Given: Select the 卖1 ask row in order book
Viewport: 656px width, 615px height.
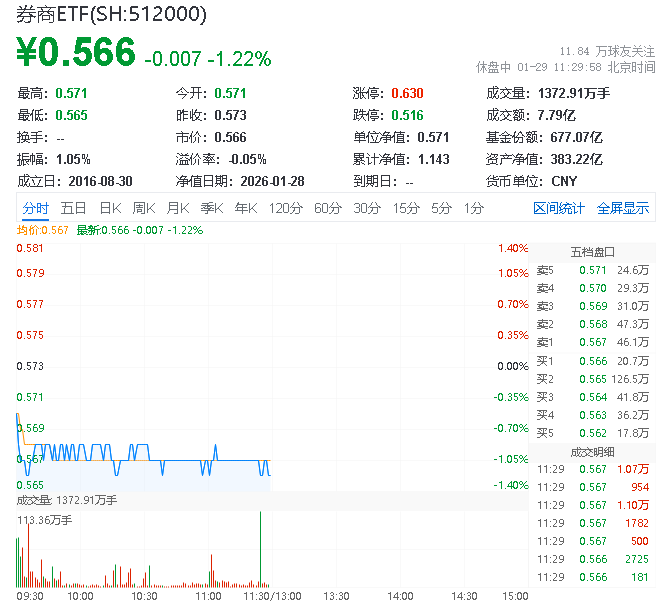Looking at the screenshot, I should click(x=592, y=342).
